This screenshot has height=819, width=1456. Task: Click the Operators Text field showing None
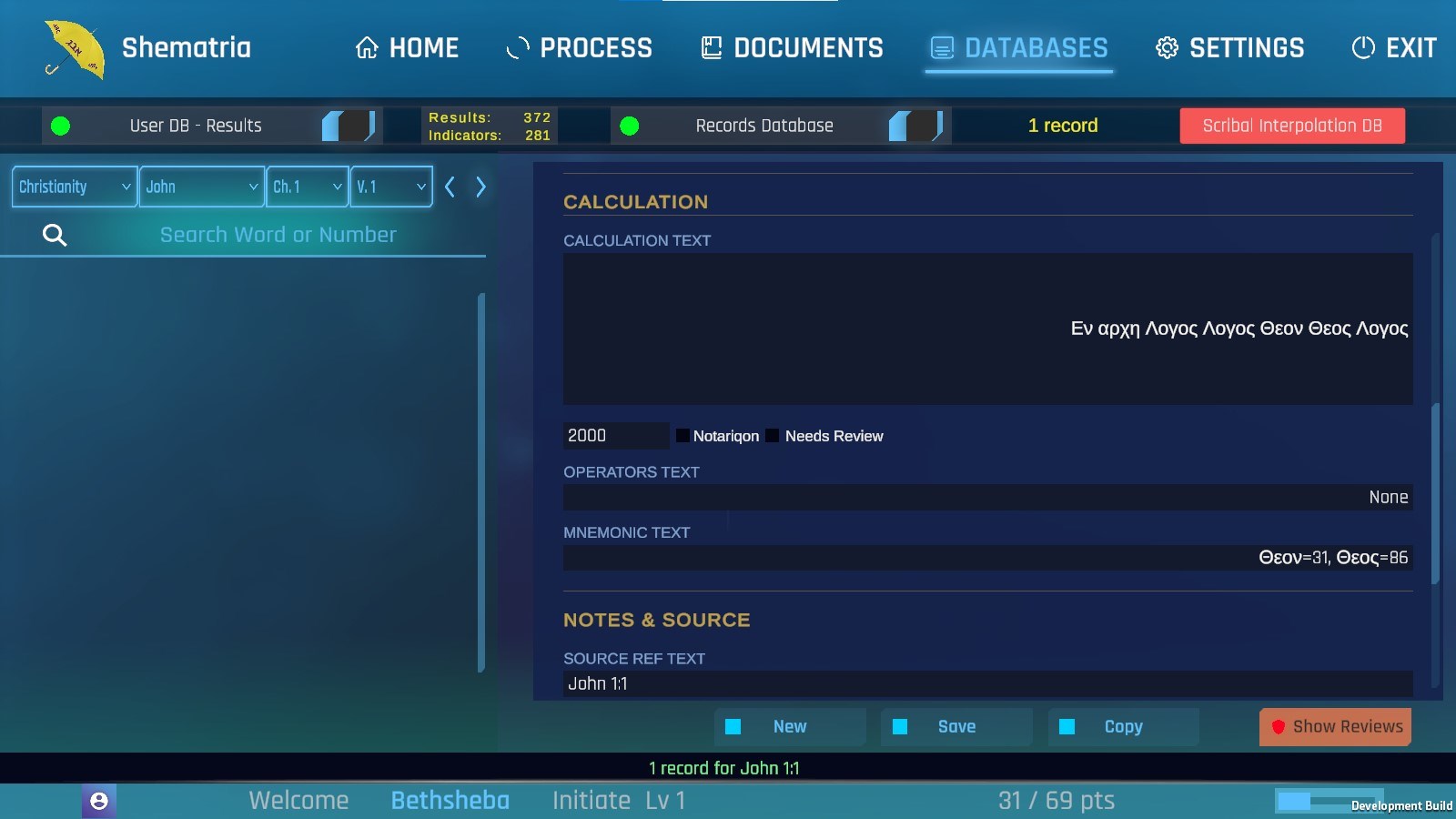(988, 497)
